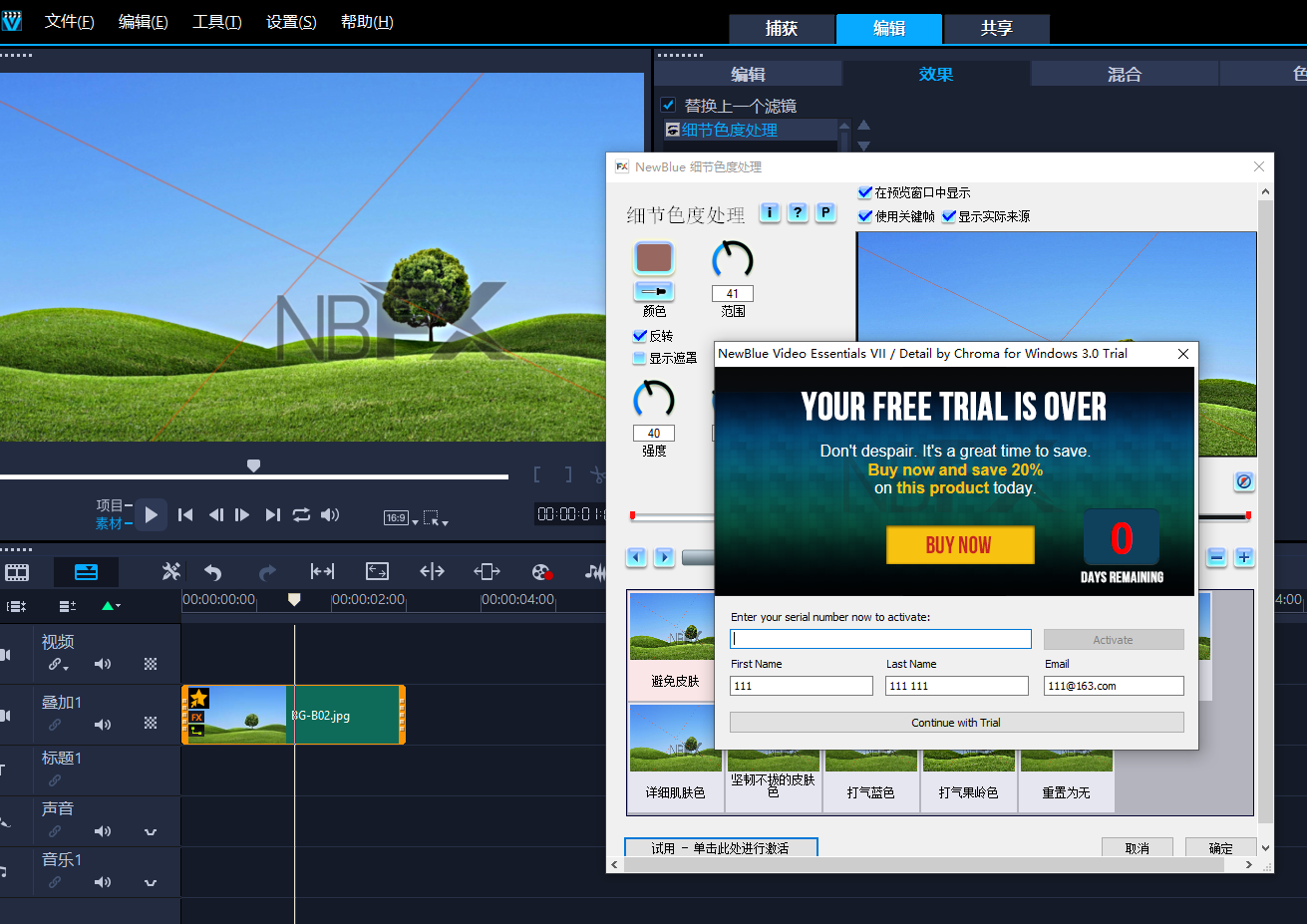Open the customize toolbar tools icon

pyautogui.click(x=171, y=571)
